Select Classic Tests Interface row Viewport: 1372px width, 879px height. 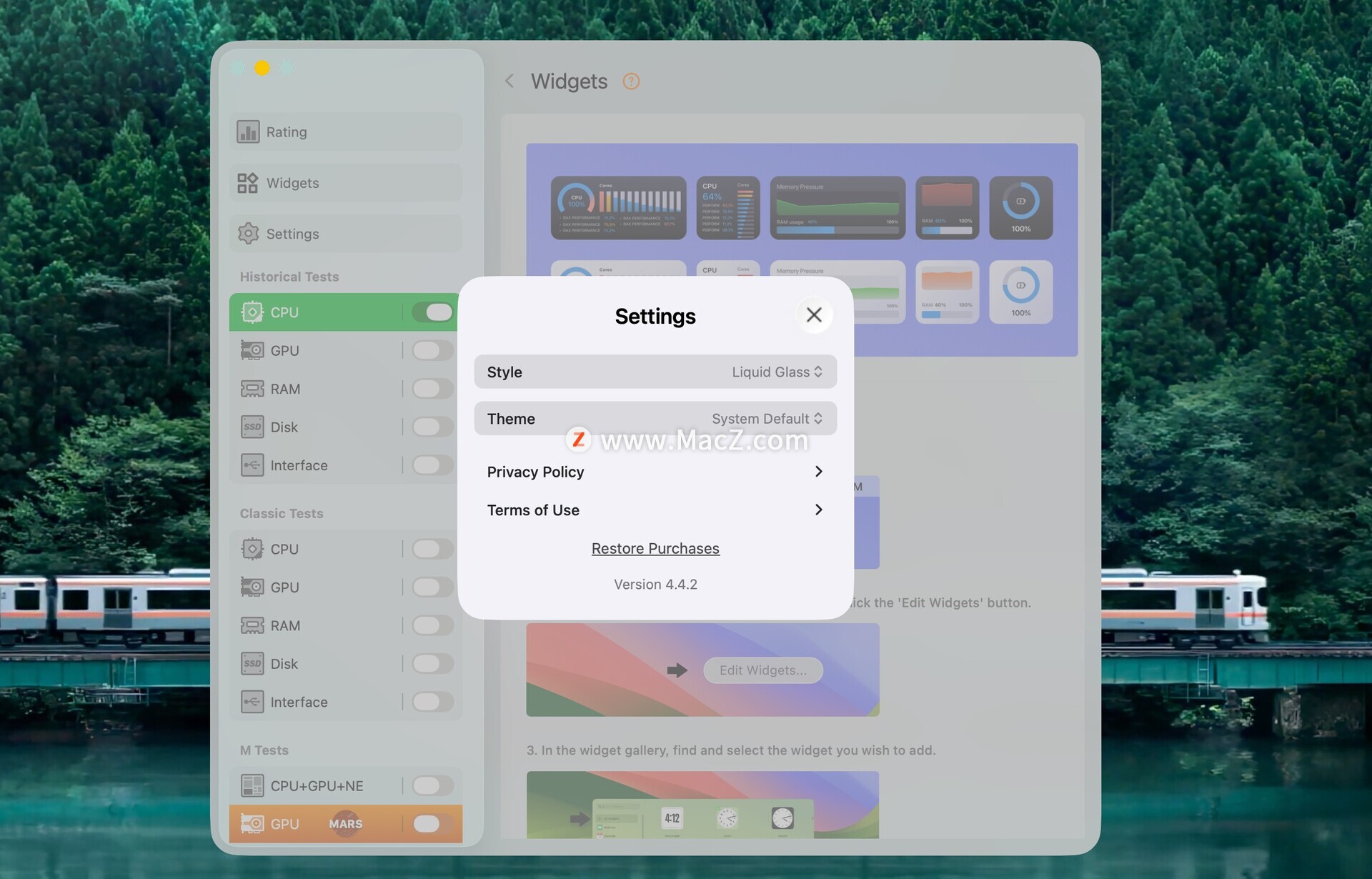point(346,702)
